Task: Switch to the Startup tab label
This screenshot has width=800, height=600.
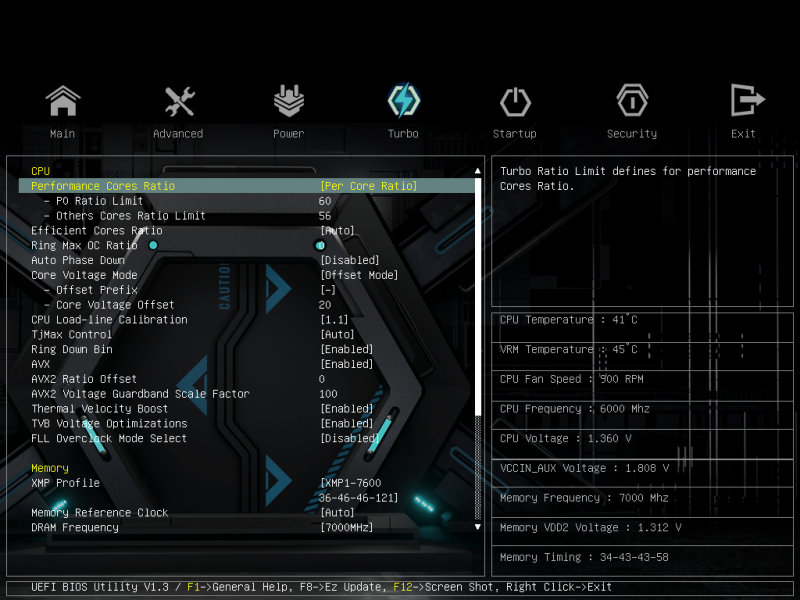Action: tap(514, 134)
